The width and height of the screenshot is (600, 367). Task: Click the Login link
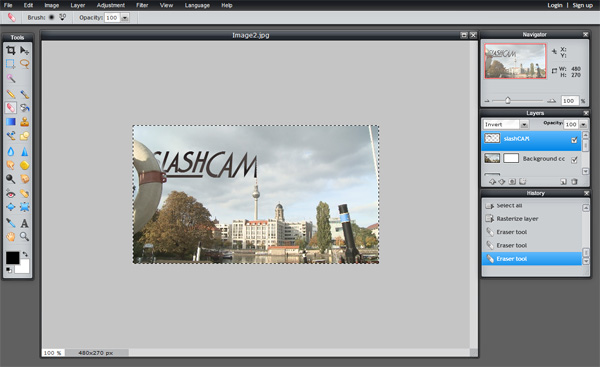tap(555, 5)
